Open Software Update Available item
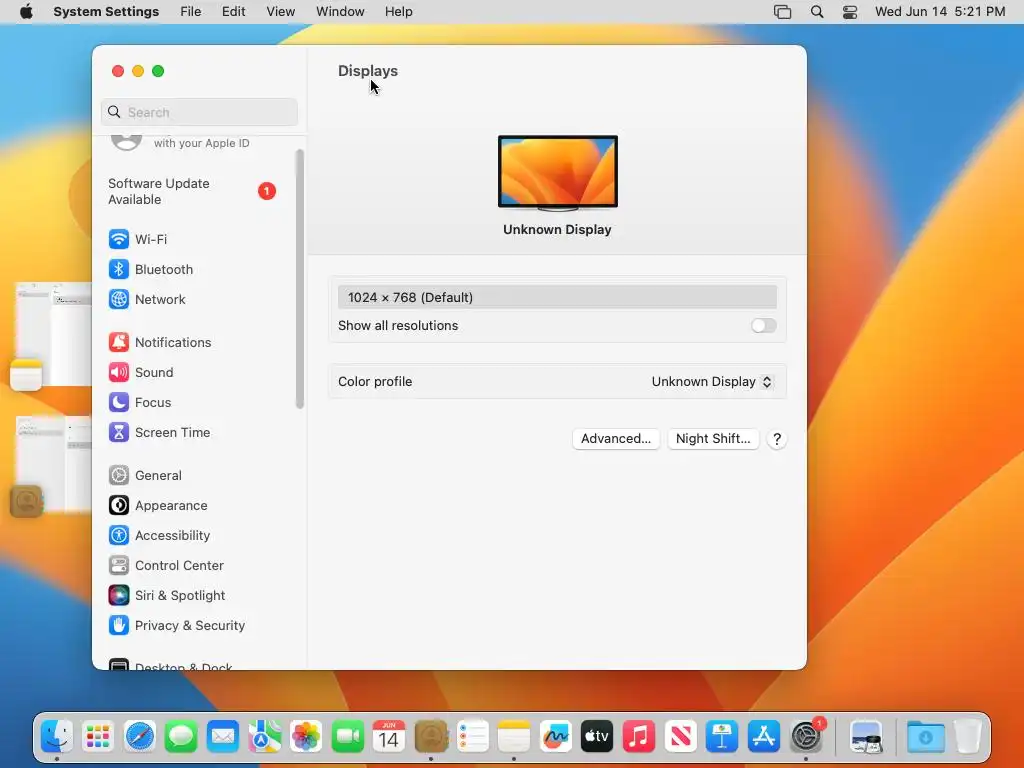Image resolution: width=1024 pixels, height=768 pixels. (x=192, y=191)
